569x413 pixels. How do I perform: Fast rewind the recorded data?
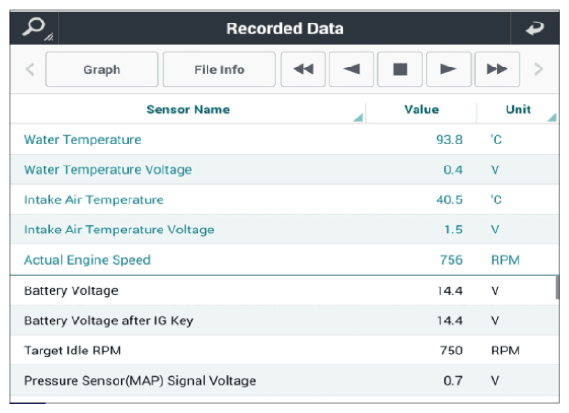tap(303, 69)
